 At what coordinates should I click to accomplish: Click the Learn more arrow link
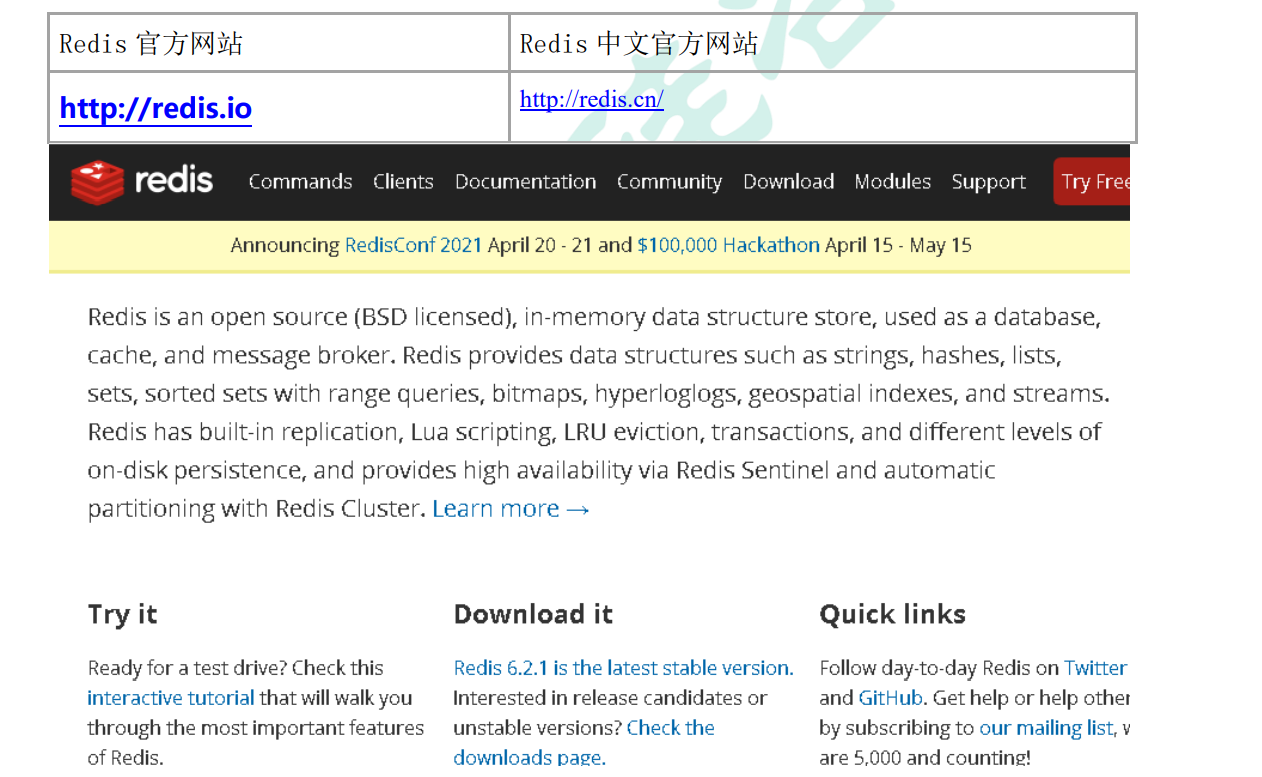pyautogui.click(x=511, y=508)
